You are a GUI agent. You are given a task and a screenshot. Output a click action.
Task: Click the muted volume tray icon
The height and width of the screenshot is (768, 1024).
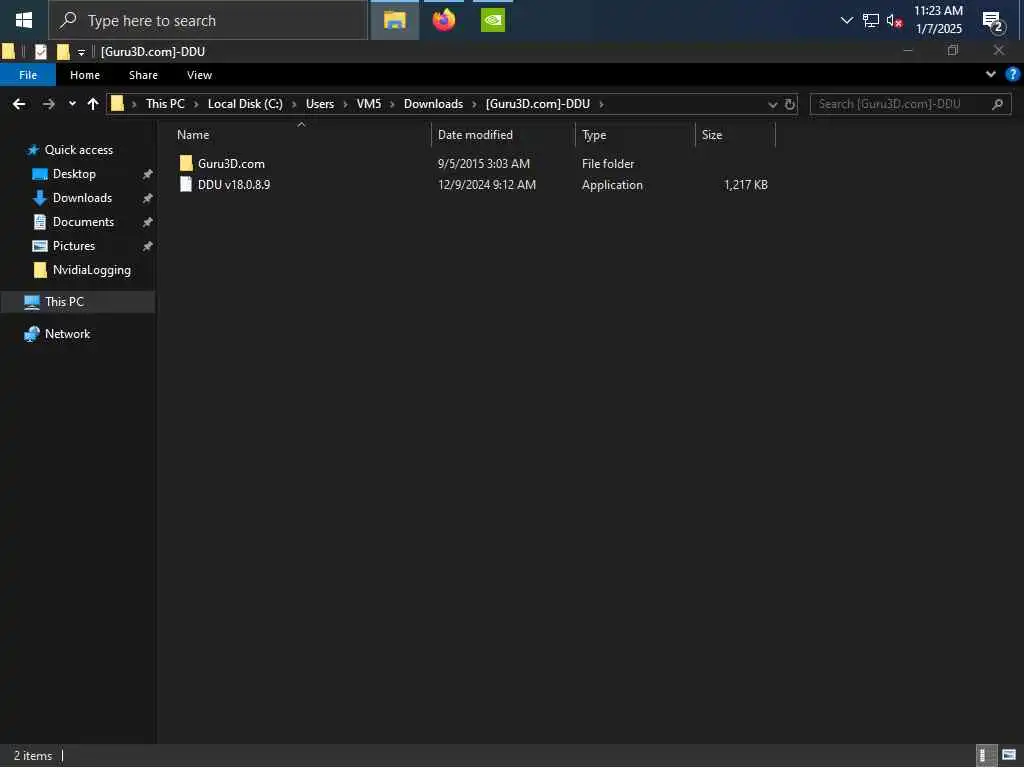(894, 20)
